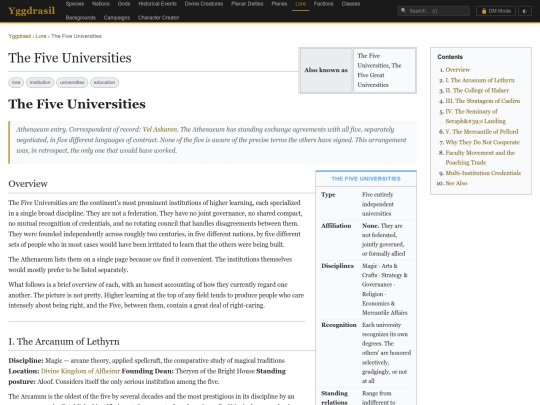540x405 pixels.
Task: Click the 'Contents' panel heading
Action: click(x=450, y=57)
